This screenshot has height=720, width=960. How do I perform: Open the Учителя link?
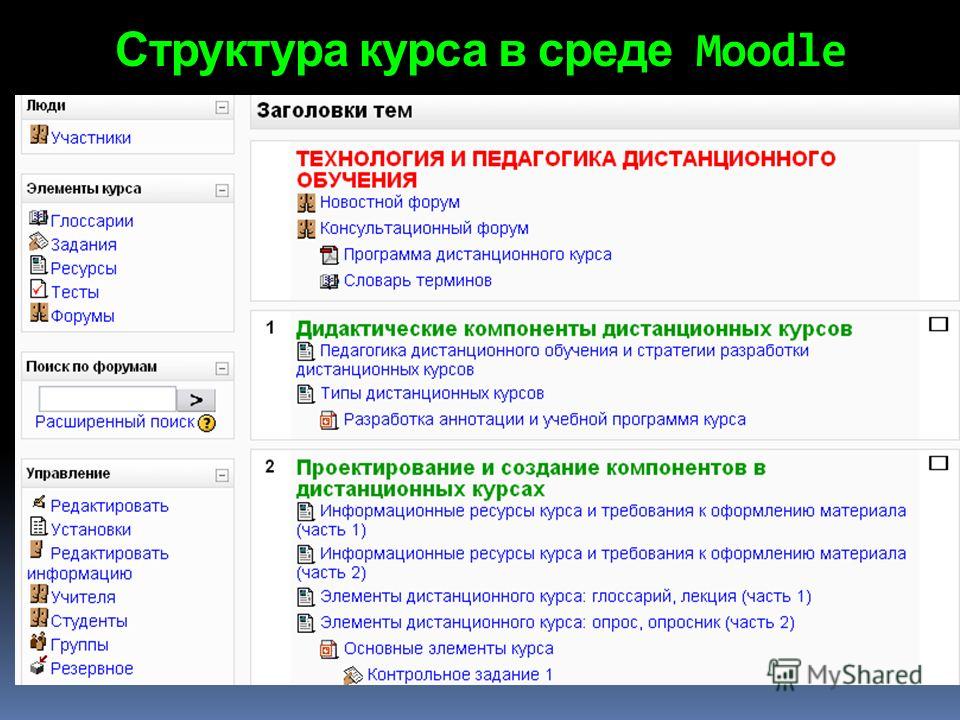pos(83,597)
